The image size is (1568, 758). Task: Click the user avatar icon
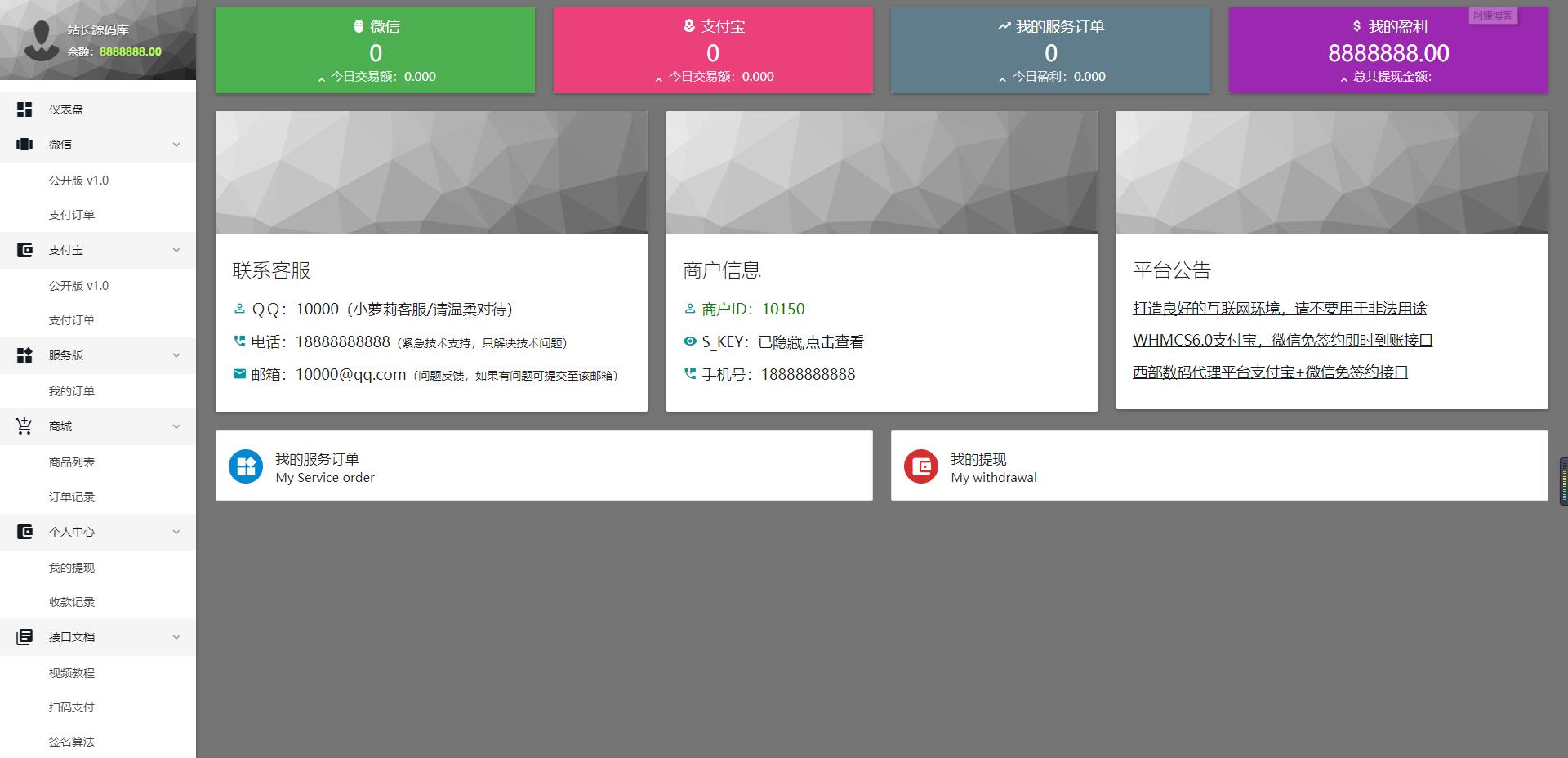point(40,40)
